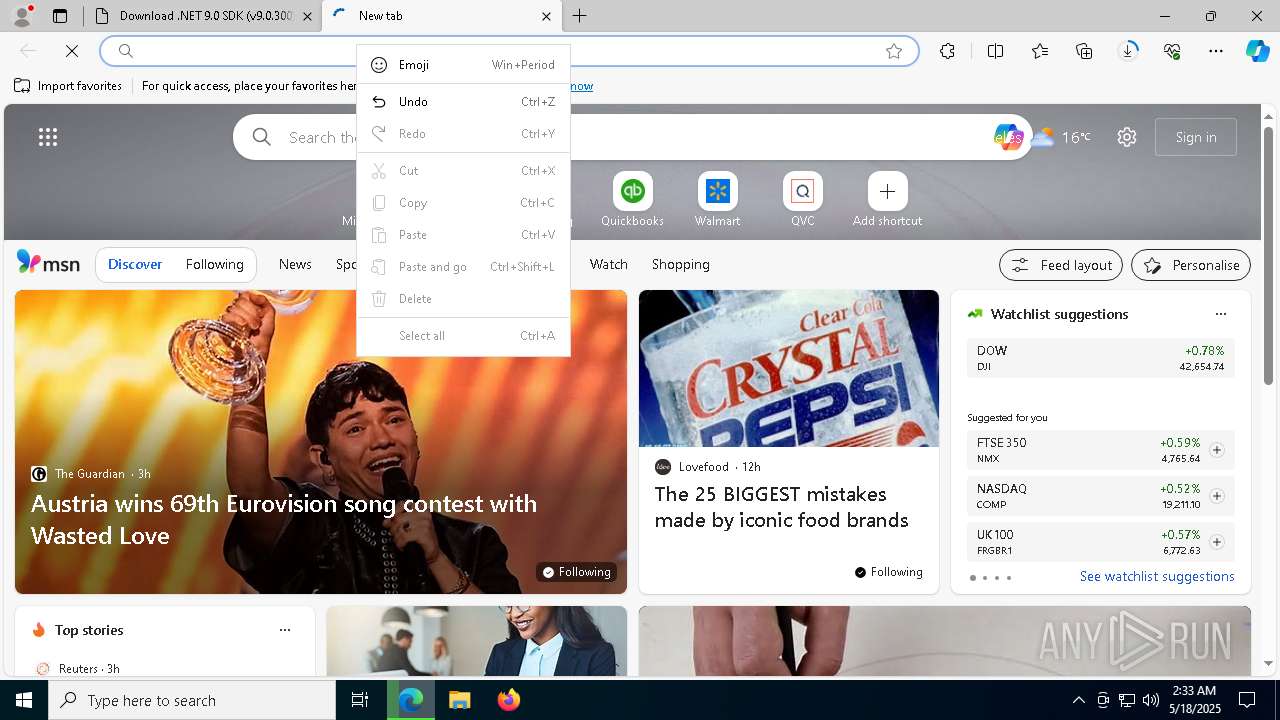Open Settings and more ellipsis
1280x720 pixels.
tap(1216, 51)
